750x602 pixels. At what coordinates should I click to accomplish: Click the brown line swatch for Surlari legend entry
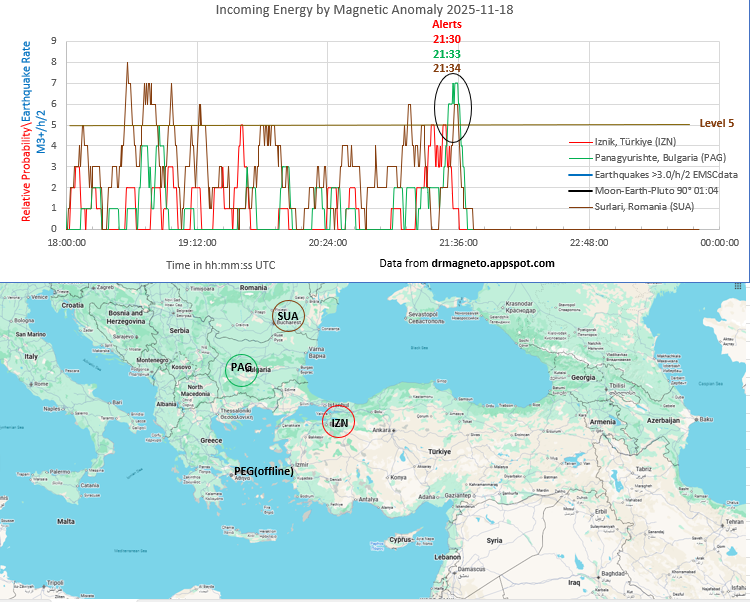(x=581, y=207)
